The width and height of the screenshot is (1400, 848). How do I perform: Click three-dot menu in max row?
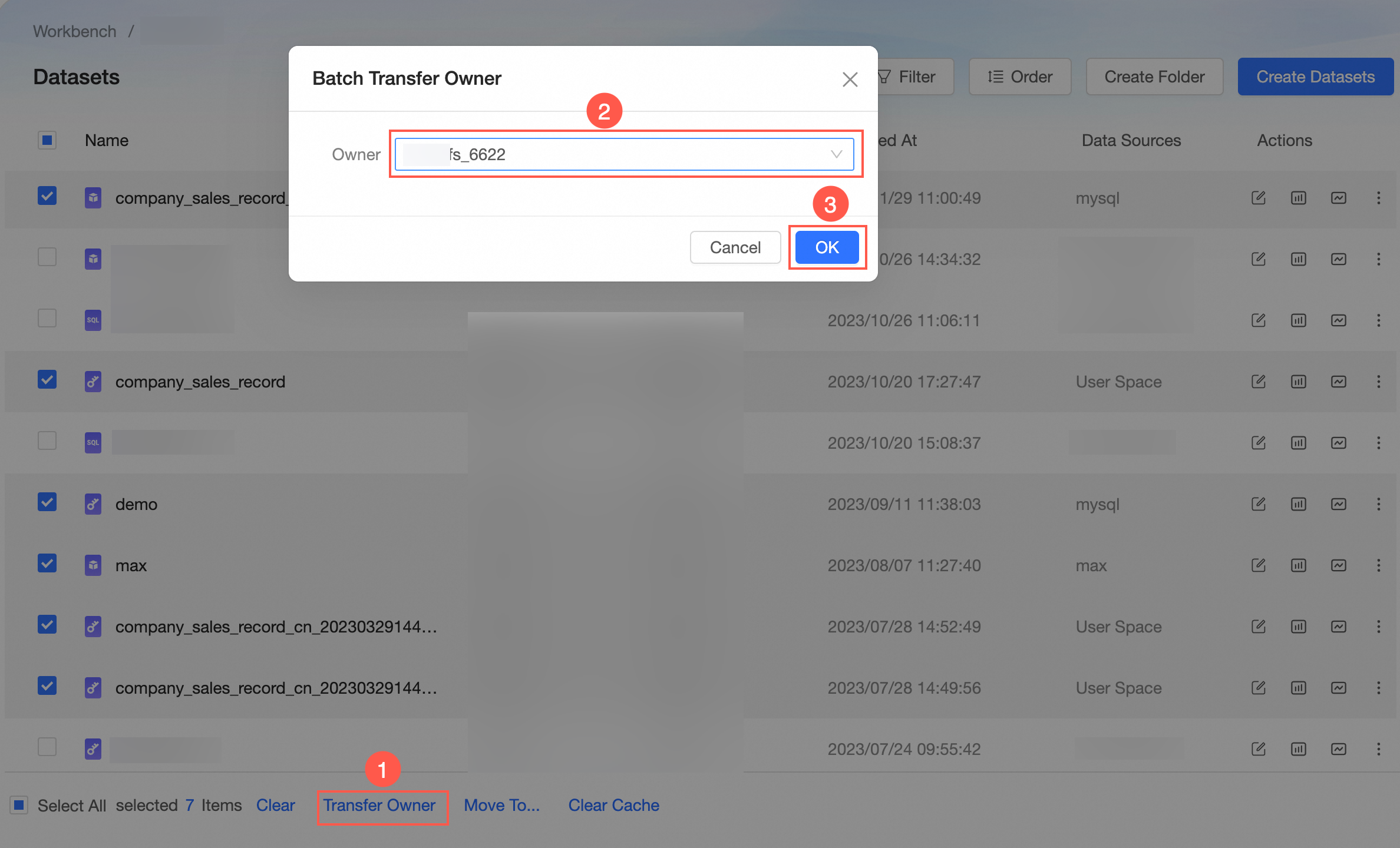pos(1378,565)
